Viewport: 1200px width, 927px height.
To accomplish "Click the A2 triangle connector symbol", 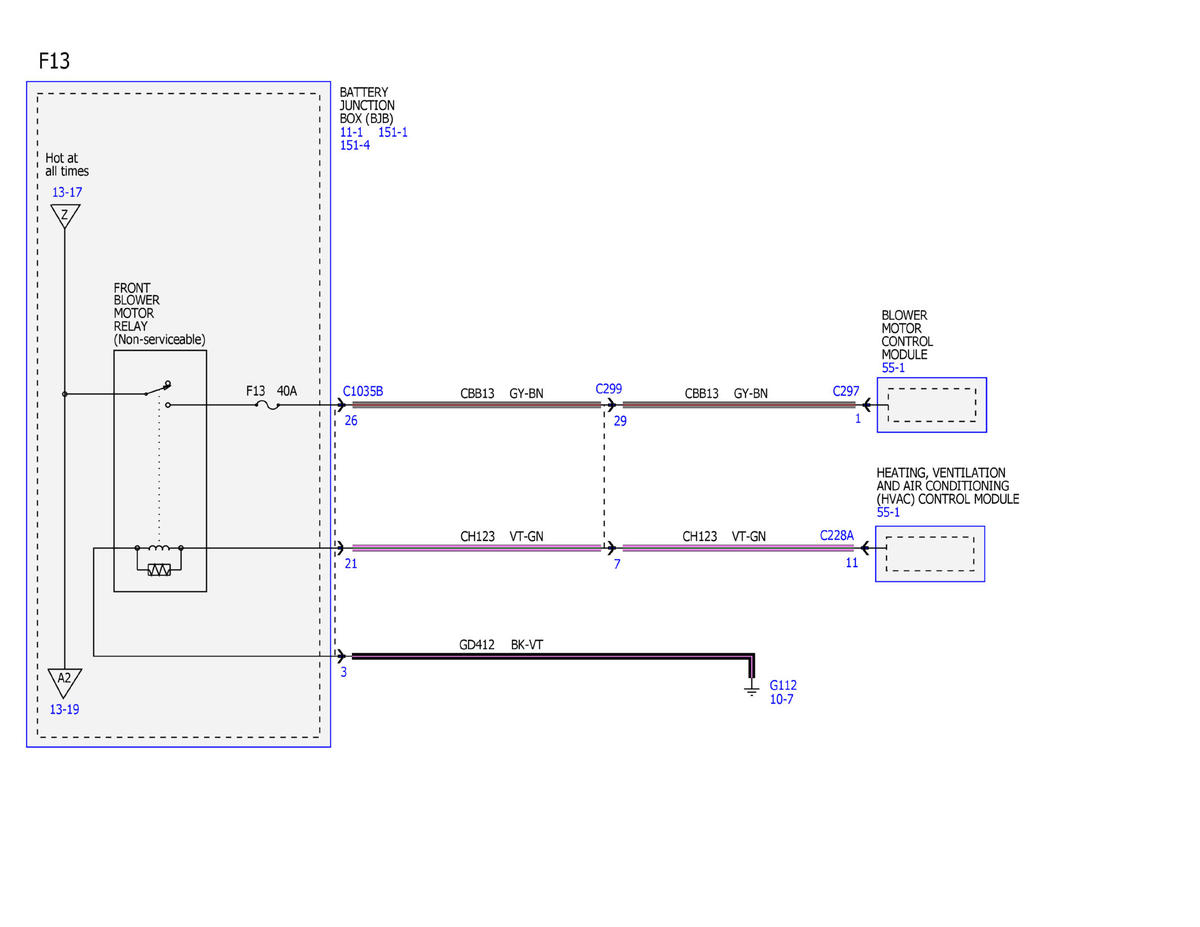I will click(64, 681).
